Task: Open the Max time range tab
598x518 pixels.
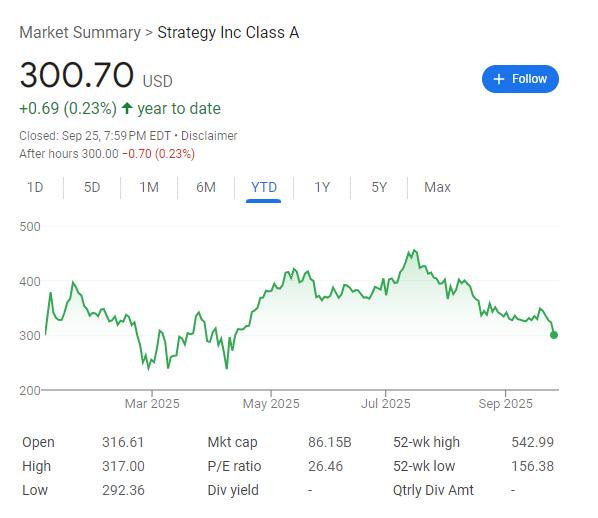Action: (x=437, y=187)
